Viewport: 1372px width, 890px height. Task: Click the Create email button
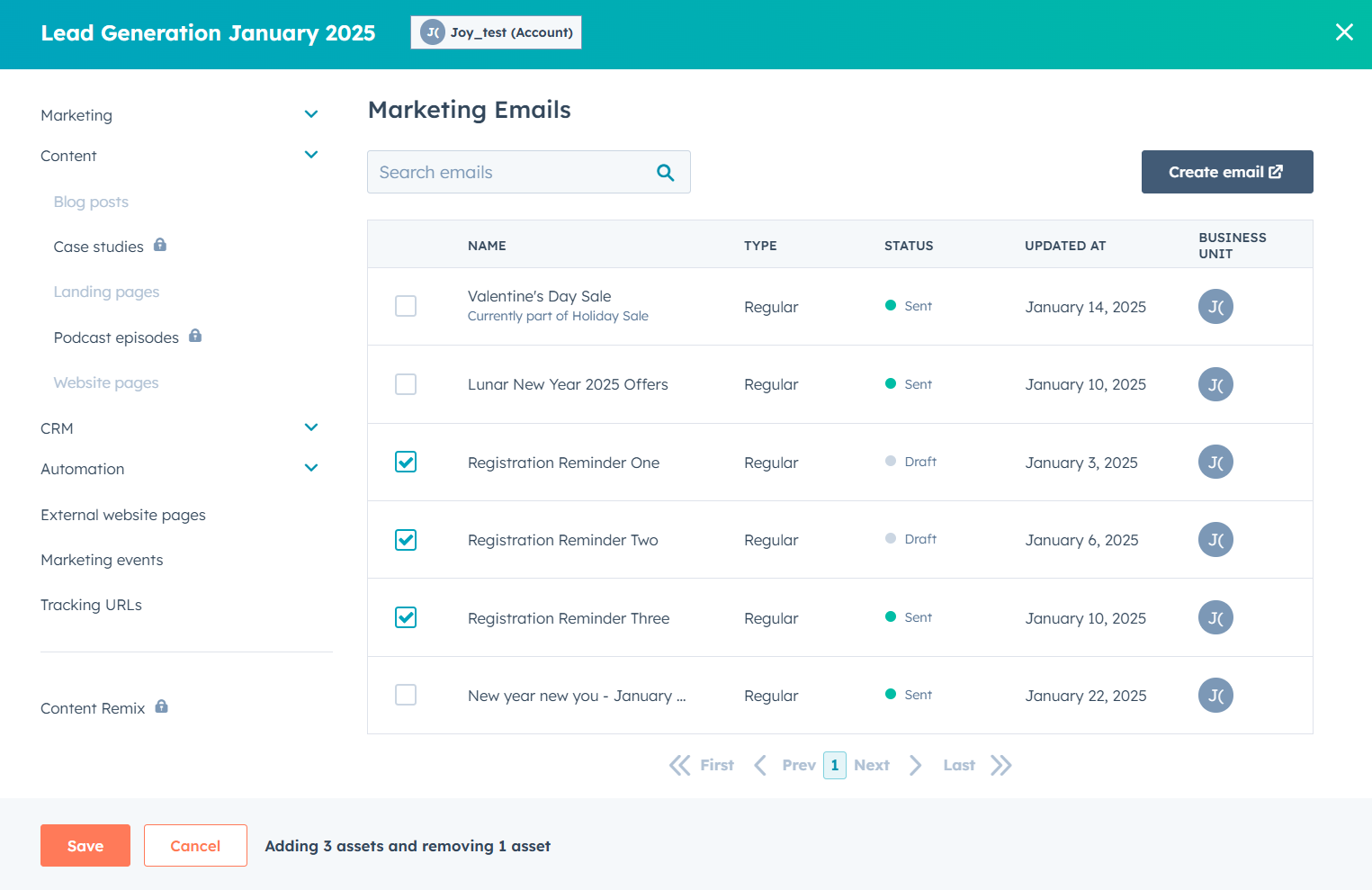coord(1226,172)
